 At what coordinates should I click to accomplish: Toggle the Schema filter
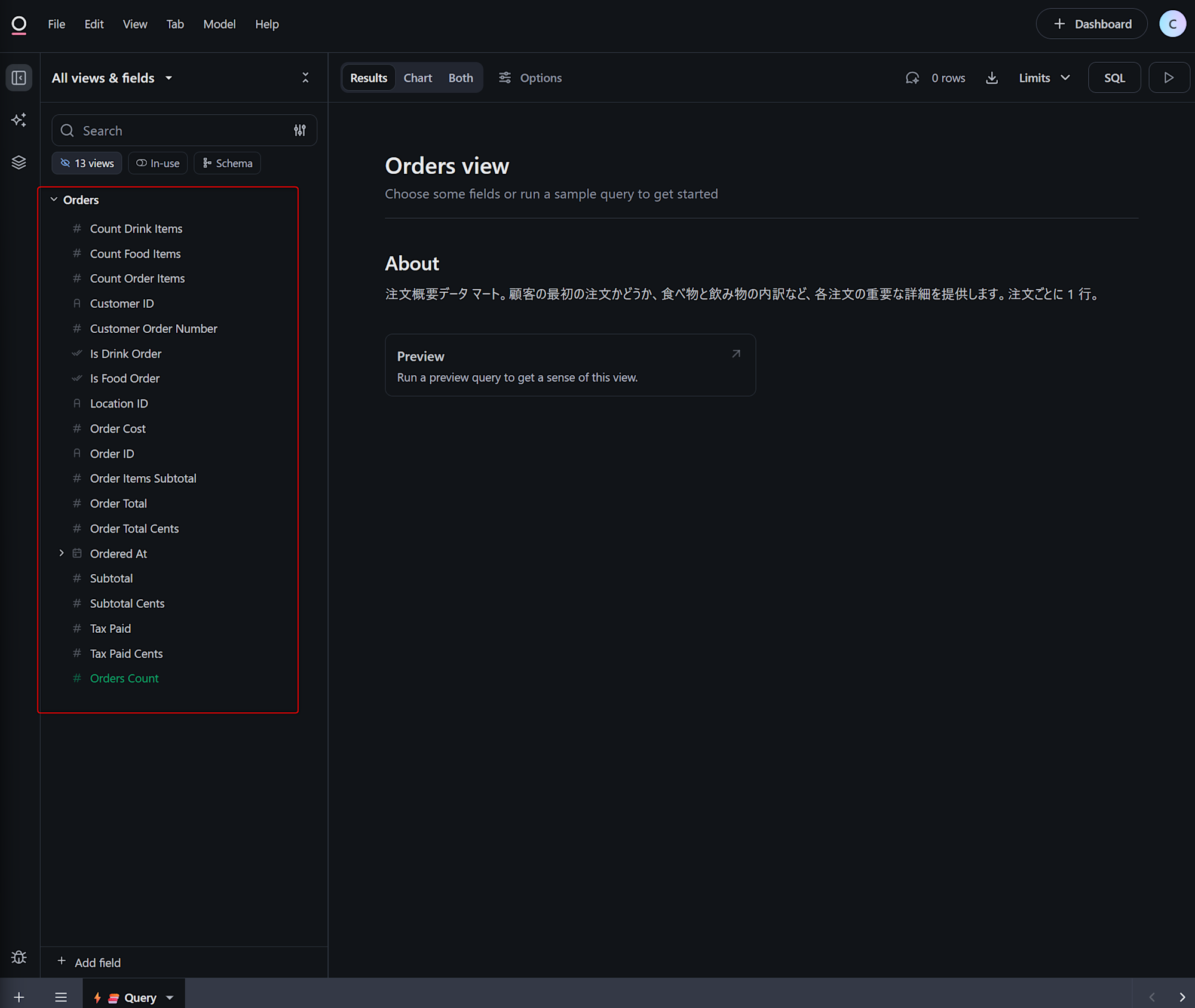227,163
